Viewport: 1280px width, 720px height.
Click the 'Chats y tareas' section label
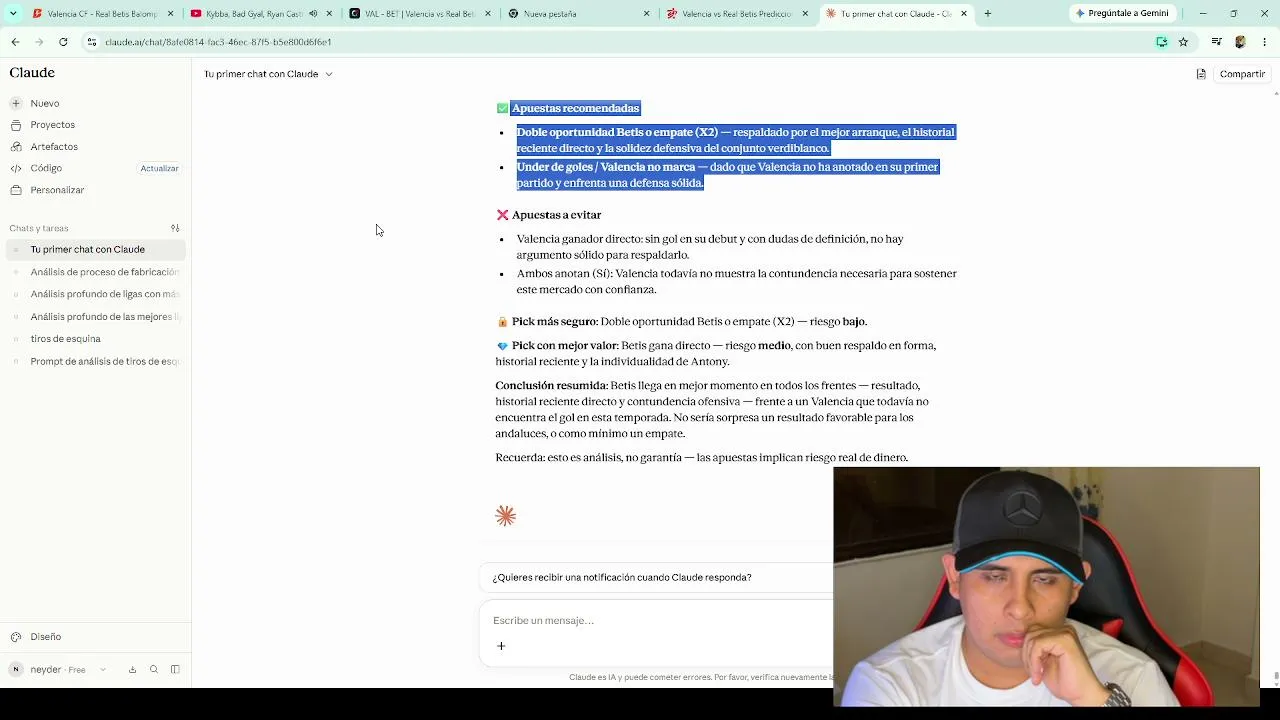click(39, 228)
